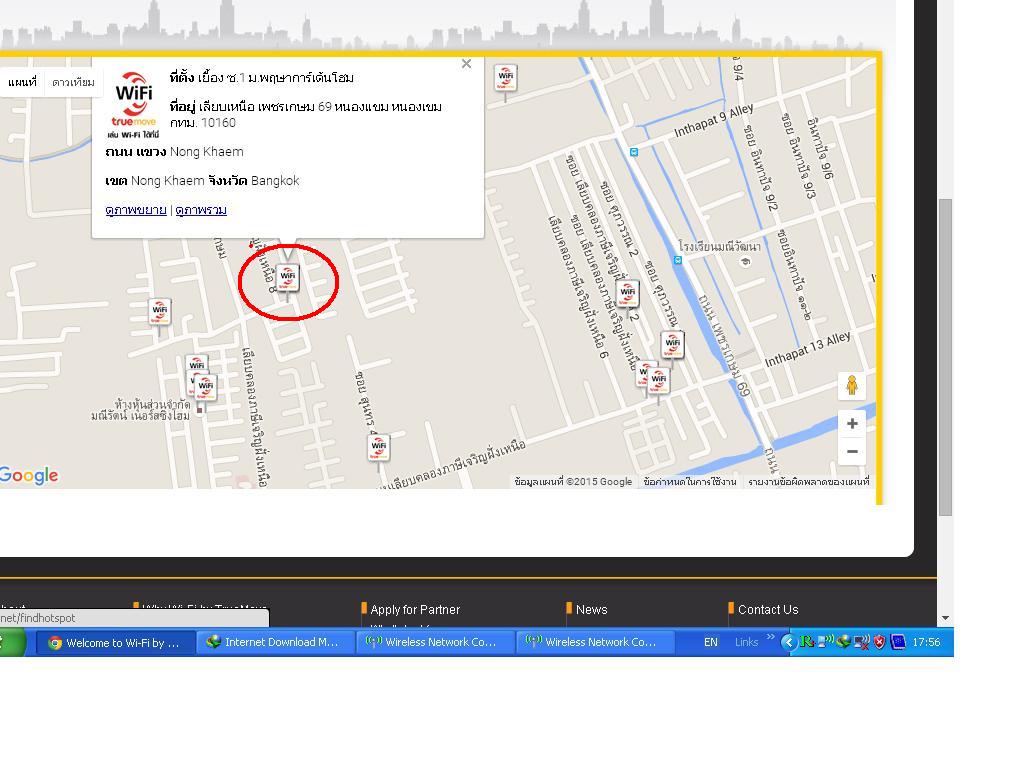Open Apply for Partner footer link
The height and width of the screenshot is (768, 1024).
(415, 609)
